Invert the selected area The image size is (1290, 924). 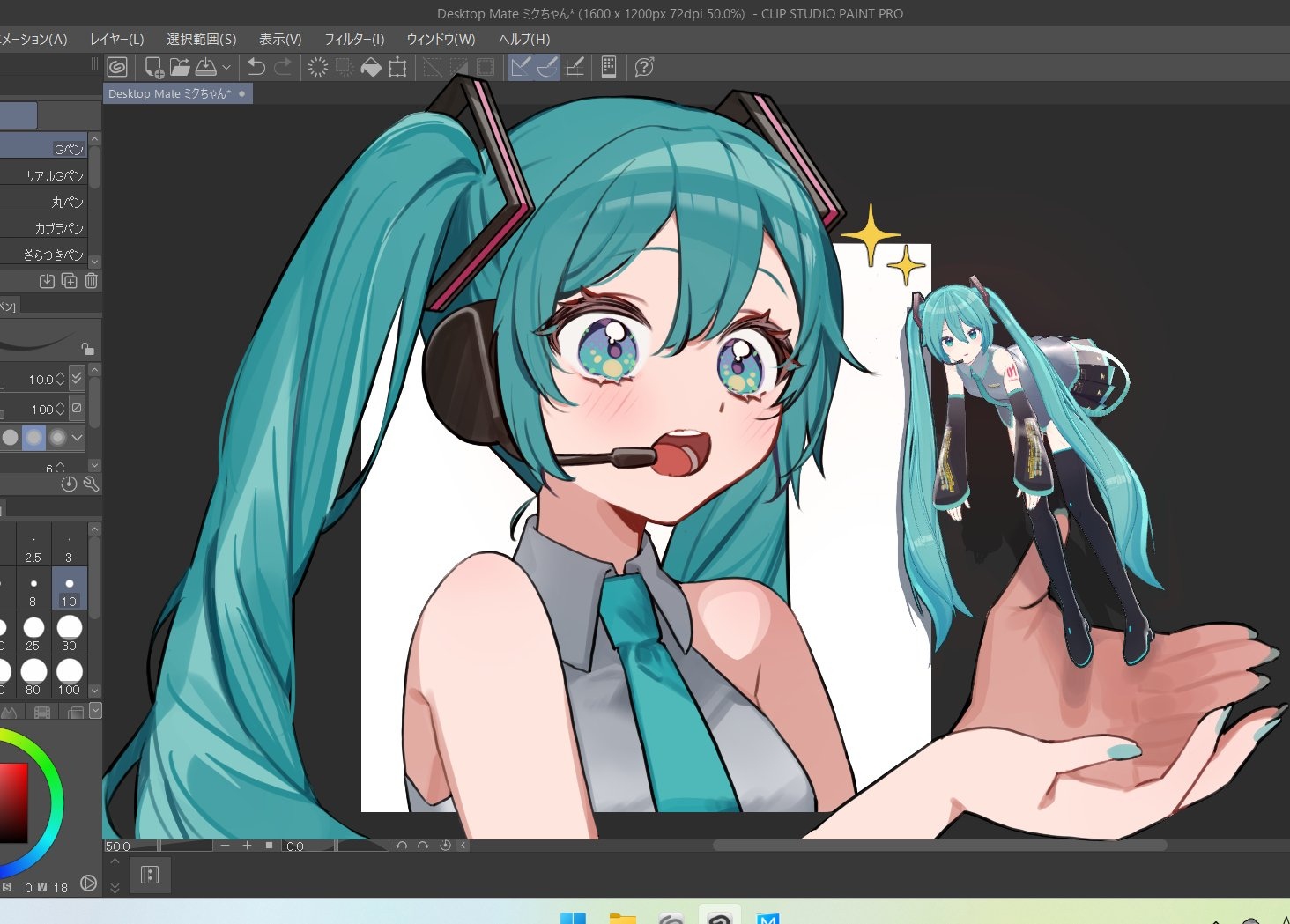coord(459,67)
